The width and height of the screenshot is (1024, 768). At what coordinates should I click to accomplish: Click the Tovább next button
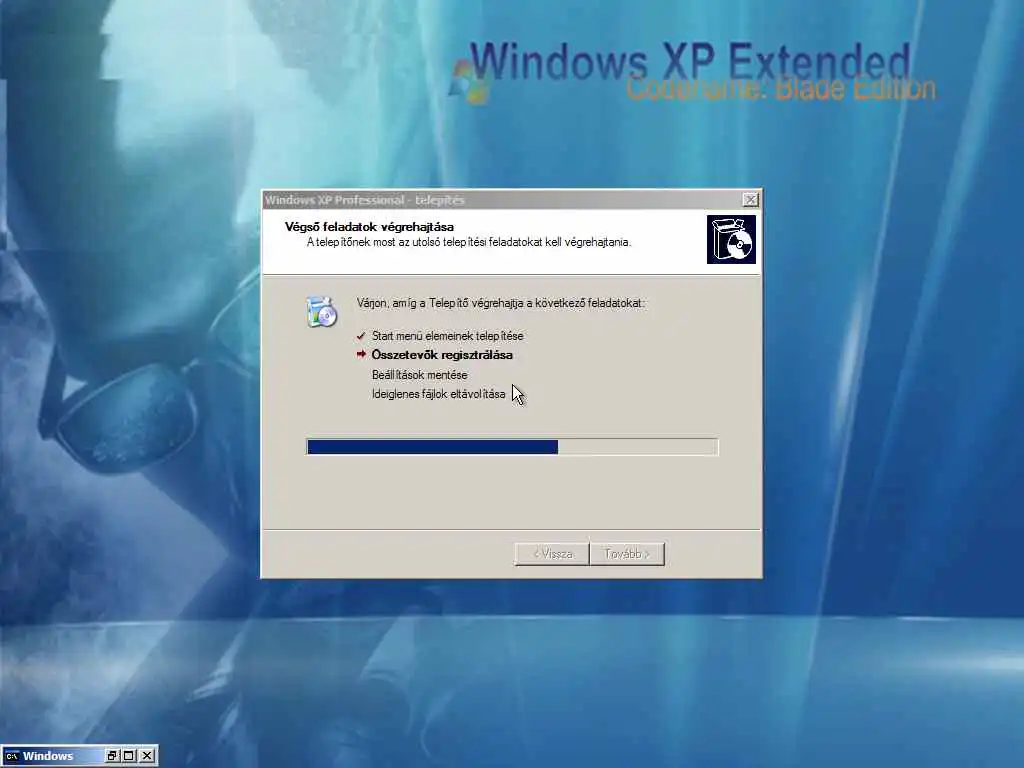click(627, 554)
